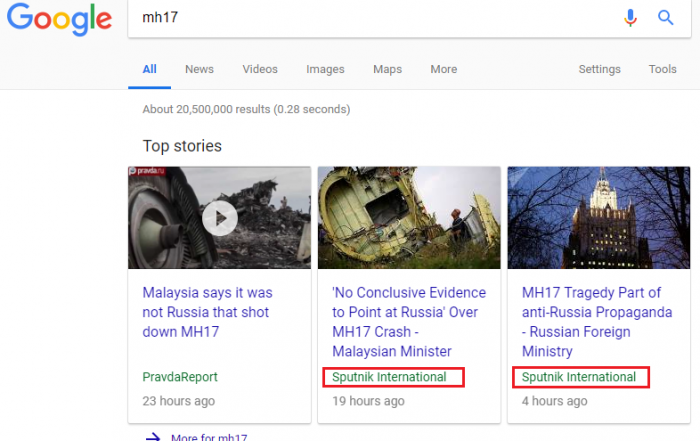700x441 pixels.
Task: Click the 'About 20,500,000 results' text
Action: [x=246, y=109]
